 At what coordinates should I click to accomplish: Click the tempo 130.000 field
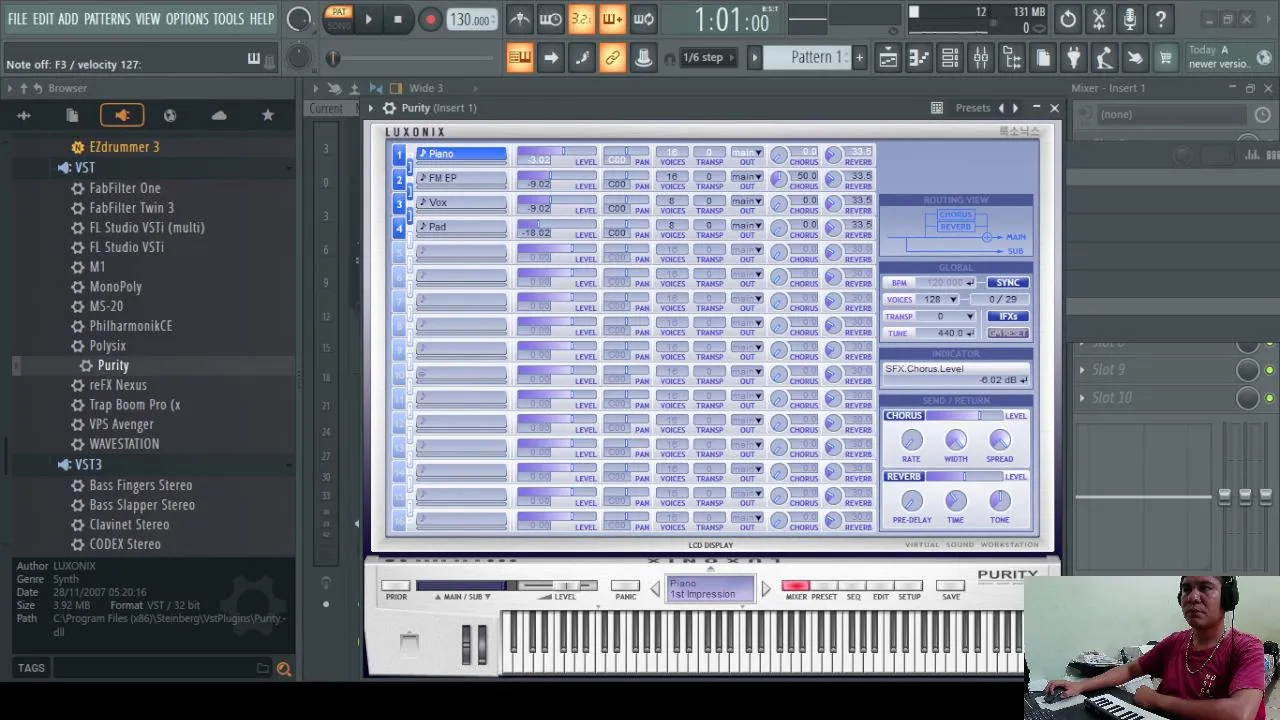(470, 20)
